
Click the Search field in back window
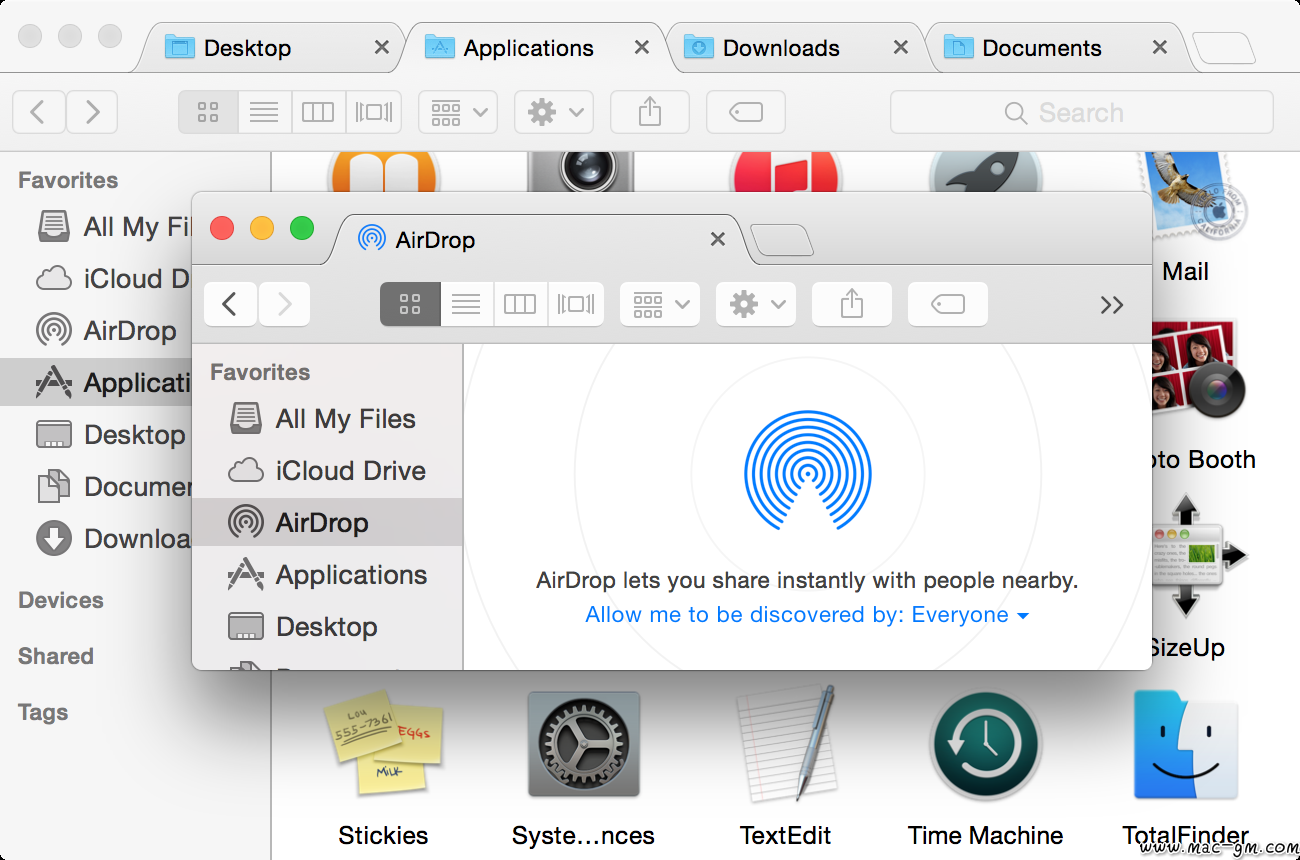(x=1081, y=112)
